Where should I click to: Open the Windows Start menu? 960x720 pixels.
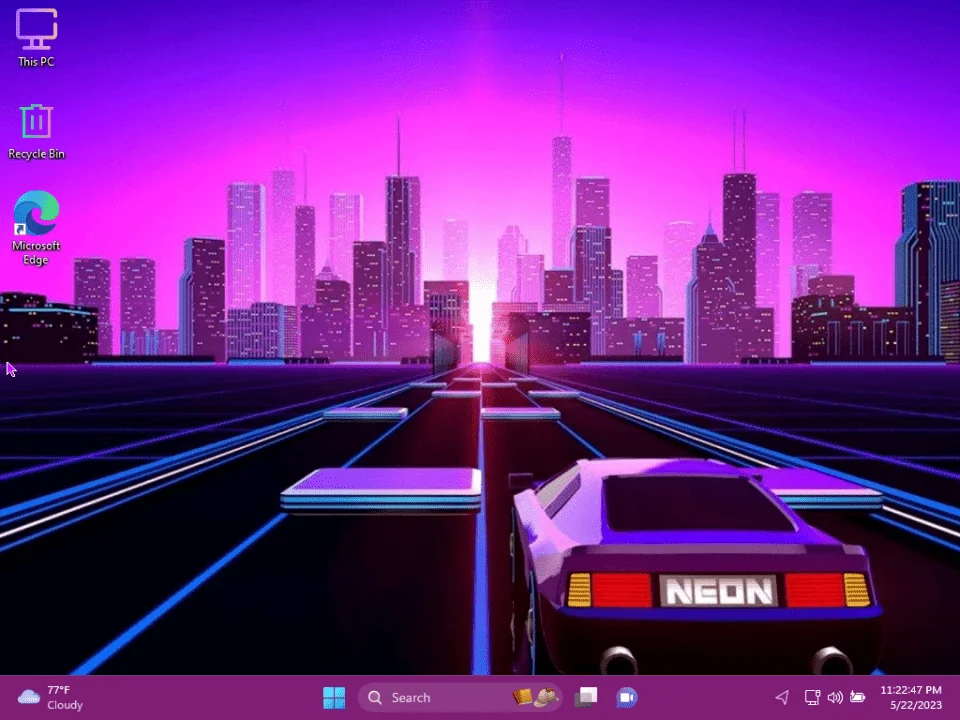point(334,697)
